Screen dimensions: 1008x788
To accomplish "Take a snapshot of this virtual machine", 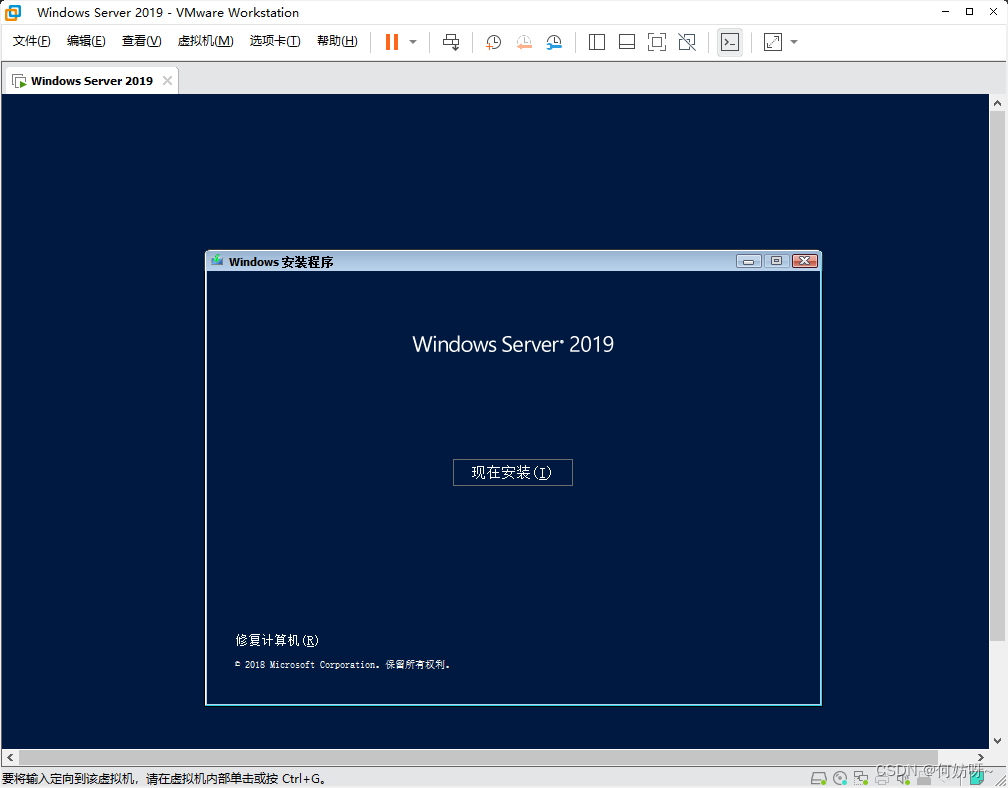I will coord(494,42).
